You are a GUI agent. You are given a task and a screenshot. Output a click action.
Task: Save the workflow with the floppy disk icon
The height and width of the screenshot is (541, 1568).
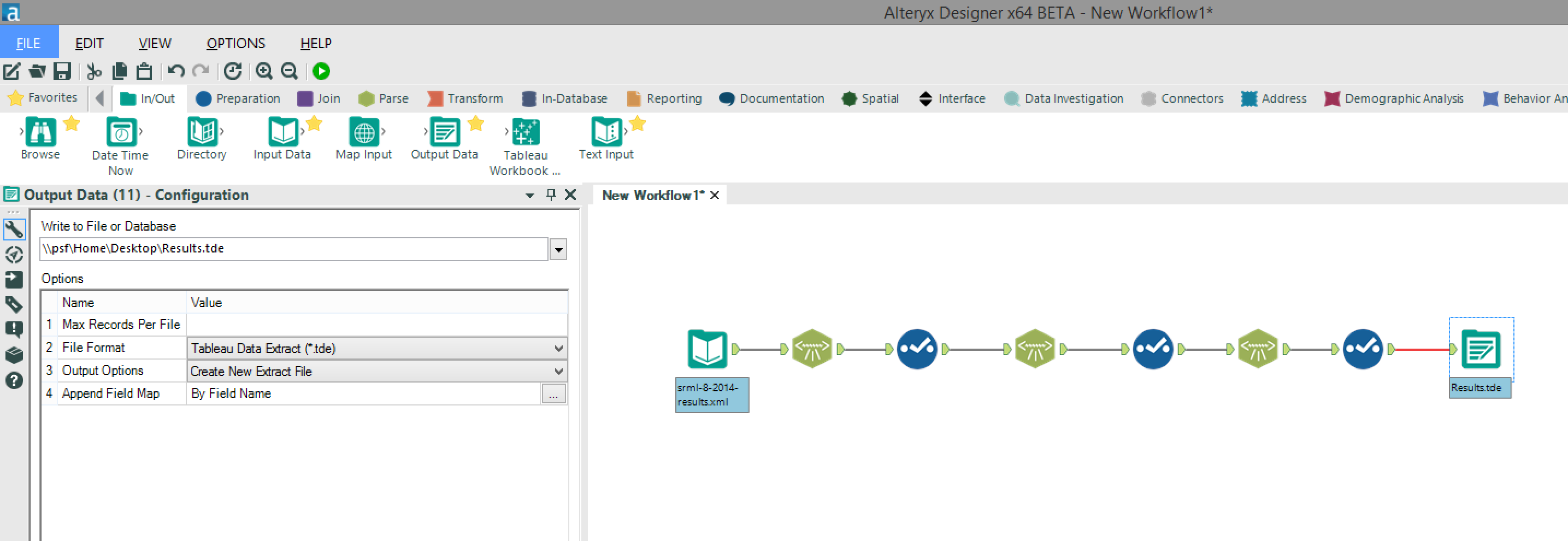pyautogui.click(x=62, y=71)
